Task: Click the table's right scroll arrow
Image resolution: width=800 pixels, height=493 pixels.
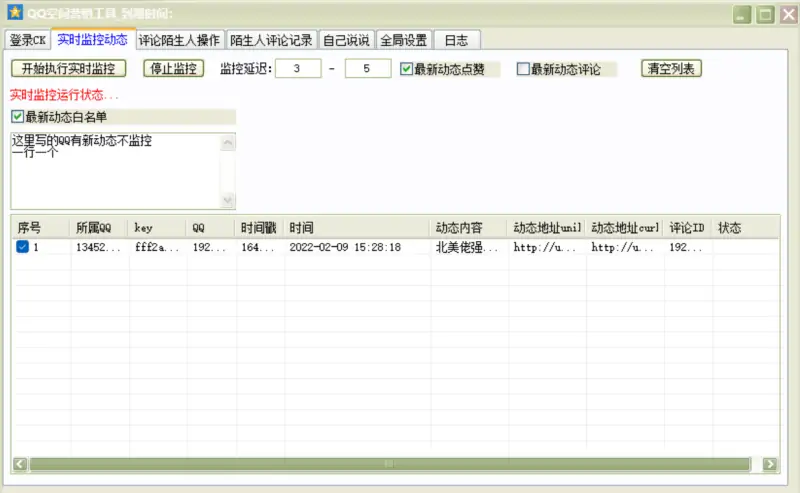Action: click(x=769, y=464)
